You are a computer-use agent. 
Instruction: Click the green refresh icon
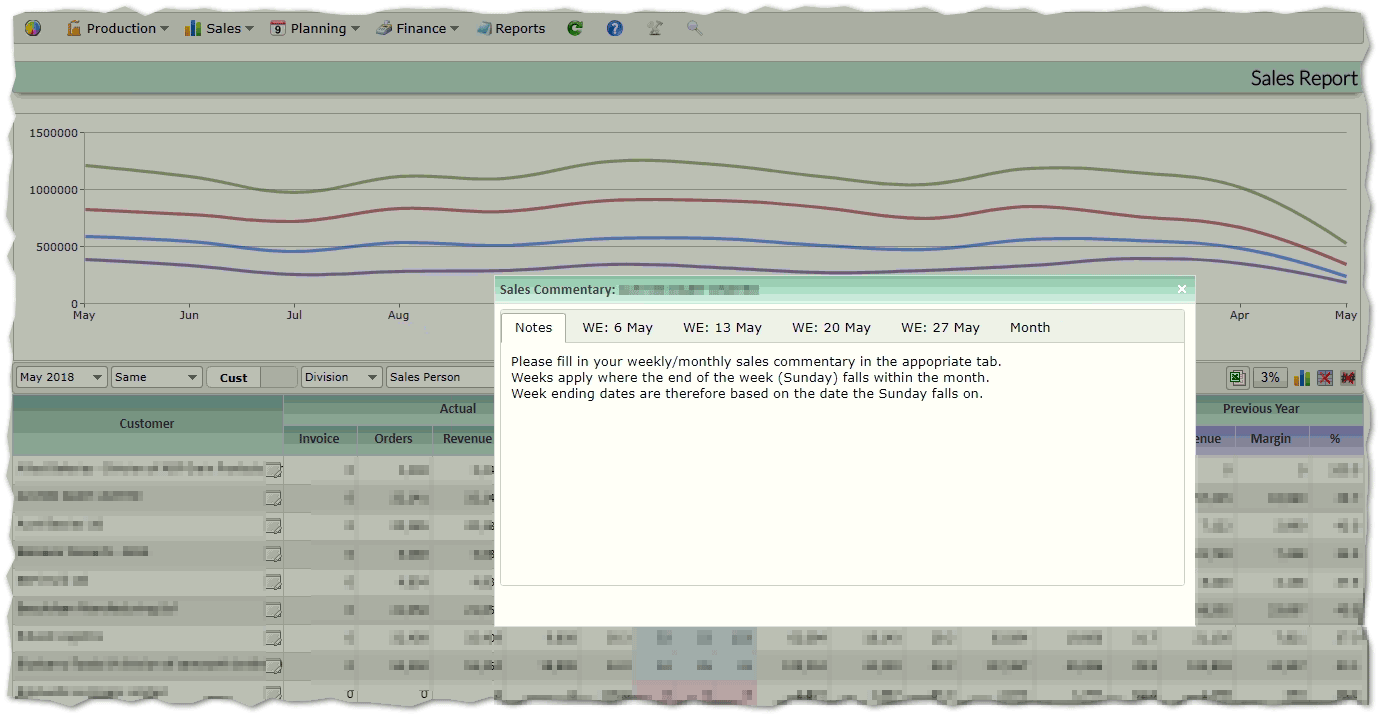pyautogui.click(x=575, y=28)
